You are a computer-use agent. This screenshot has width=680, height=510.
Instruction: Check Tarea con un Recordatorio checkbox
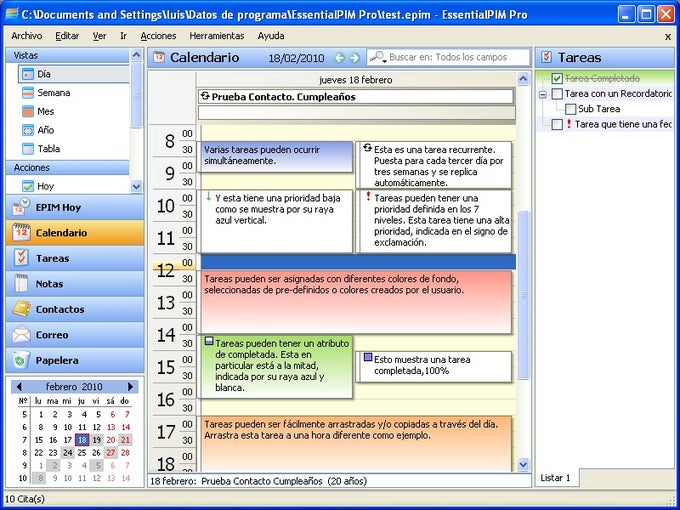point(557,94)
